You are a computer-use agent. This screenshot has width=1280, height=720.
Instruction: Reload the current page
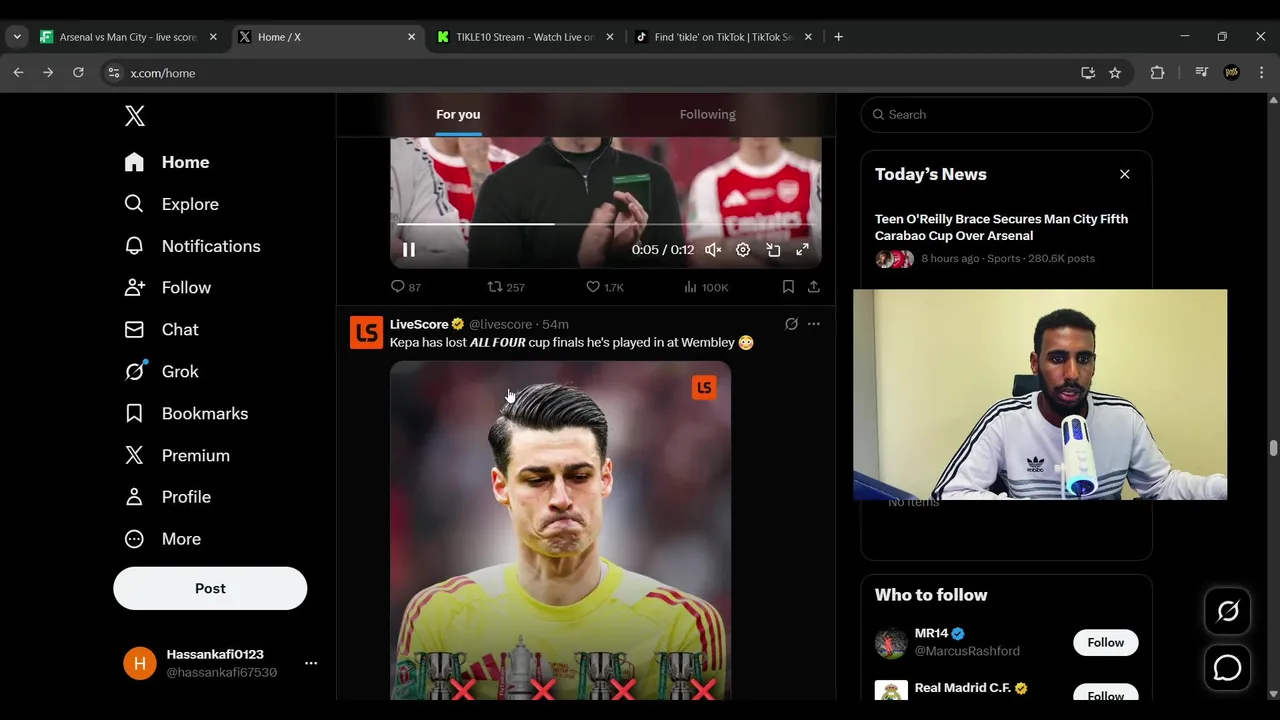[x=78, y=73]
